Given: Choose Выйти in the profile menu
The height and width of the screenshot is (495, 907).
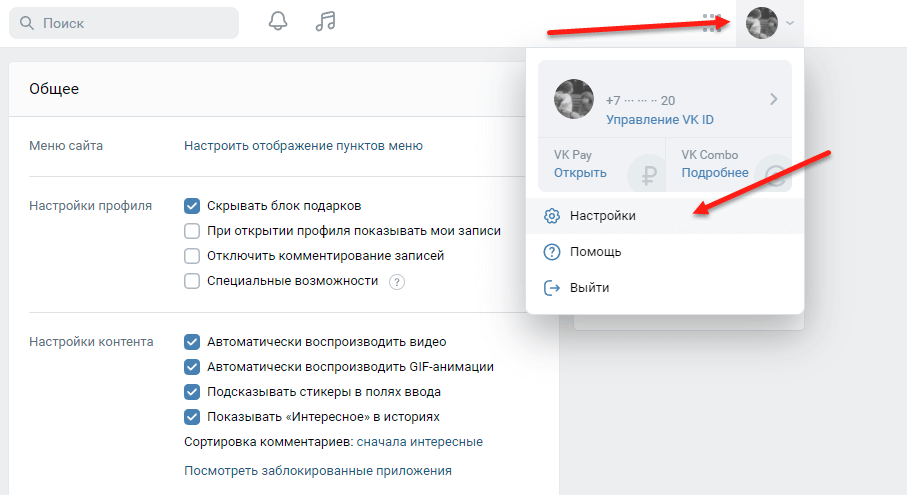Looking at the screenshot, I should coord(589,288).
